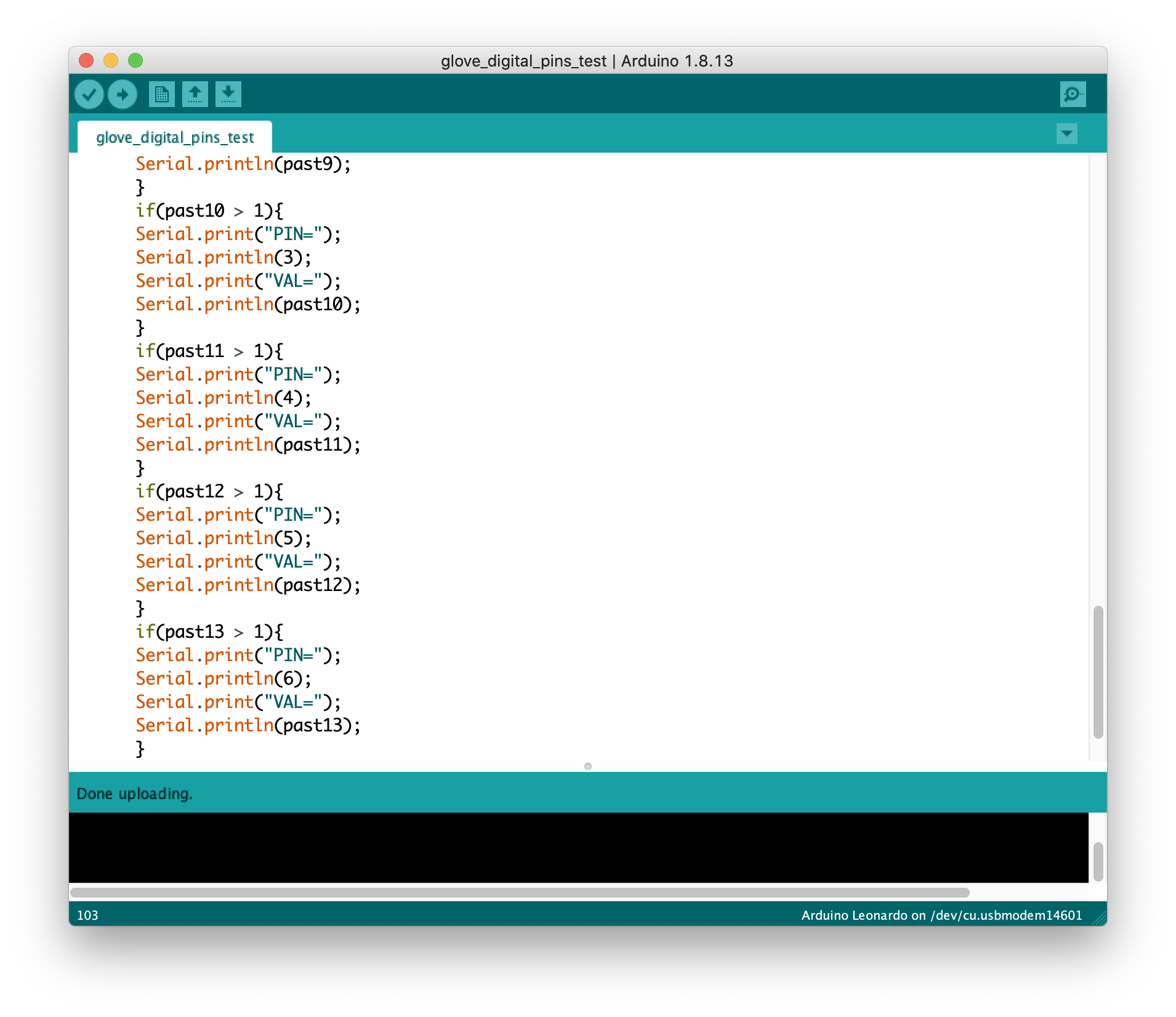Image resolution: width=1176 pixels, height=1017 pixels.
Task: Click line 'if(past13 > 1){'
Action: [209, 632]
